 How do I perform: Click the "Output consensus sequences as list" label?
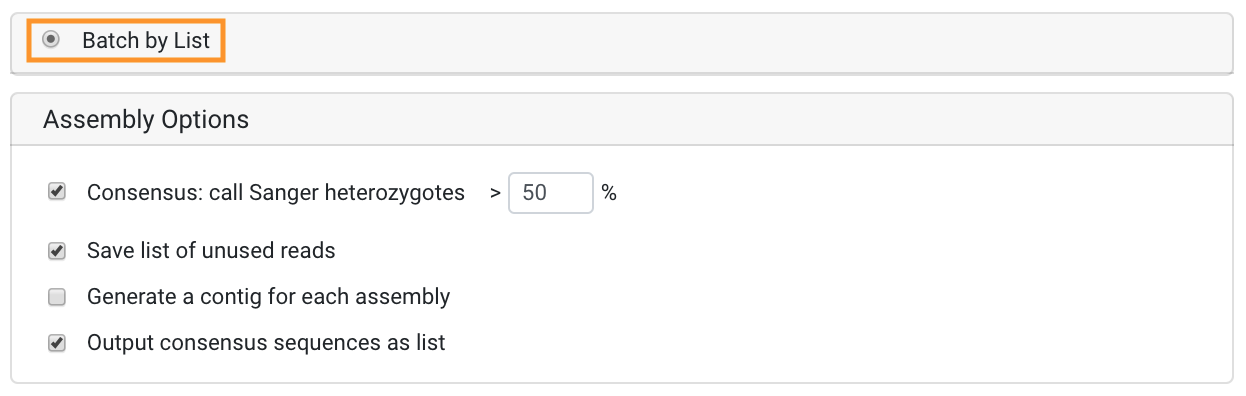click(266, 343)
